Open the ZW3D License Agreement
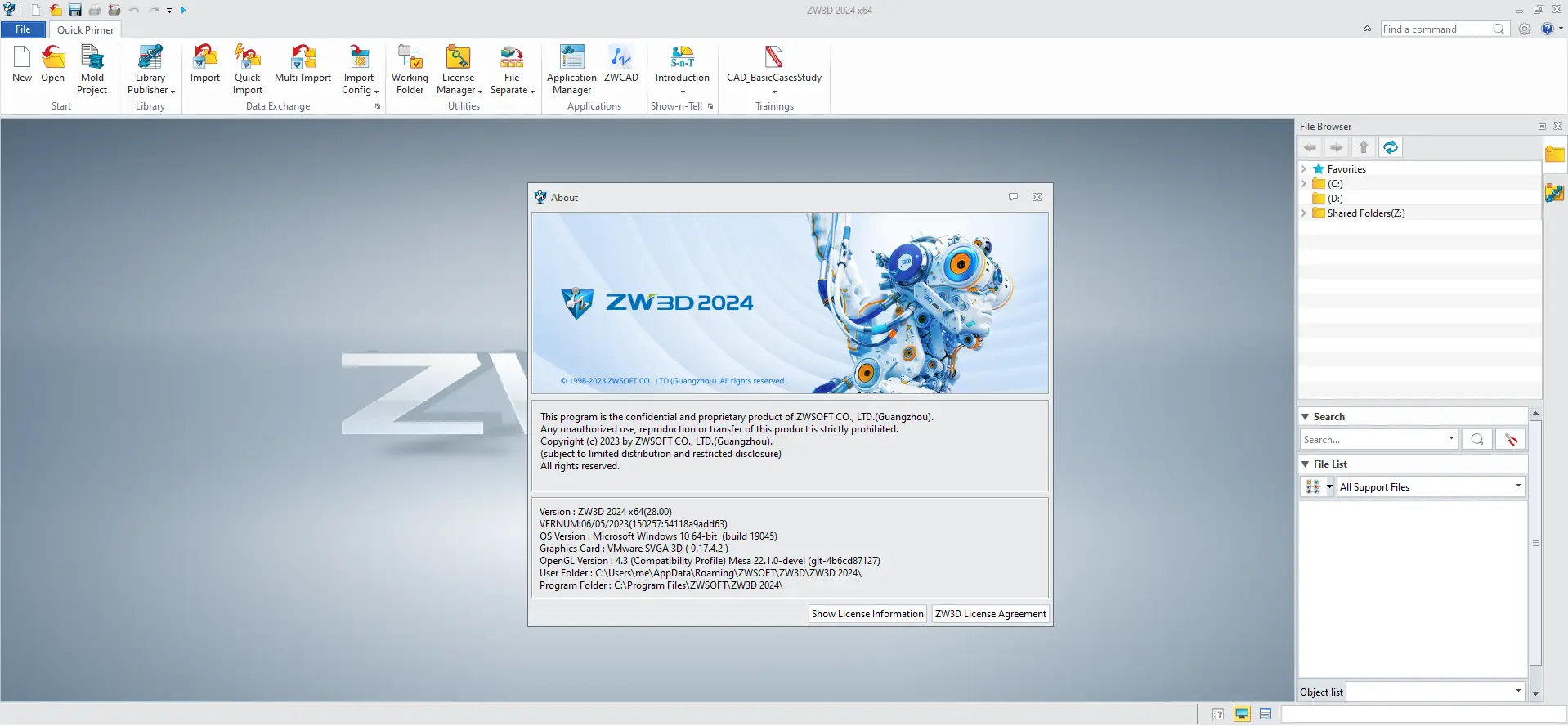The image size is (1568, 726). pyautogui.click(x=991, y=614)
